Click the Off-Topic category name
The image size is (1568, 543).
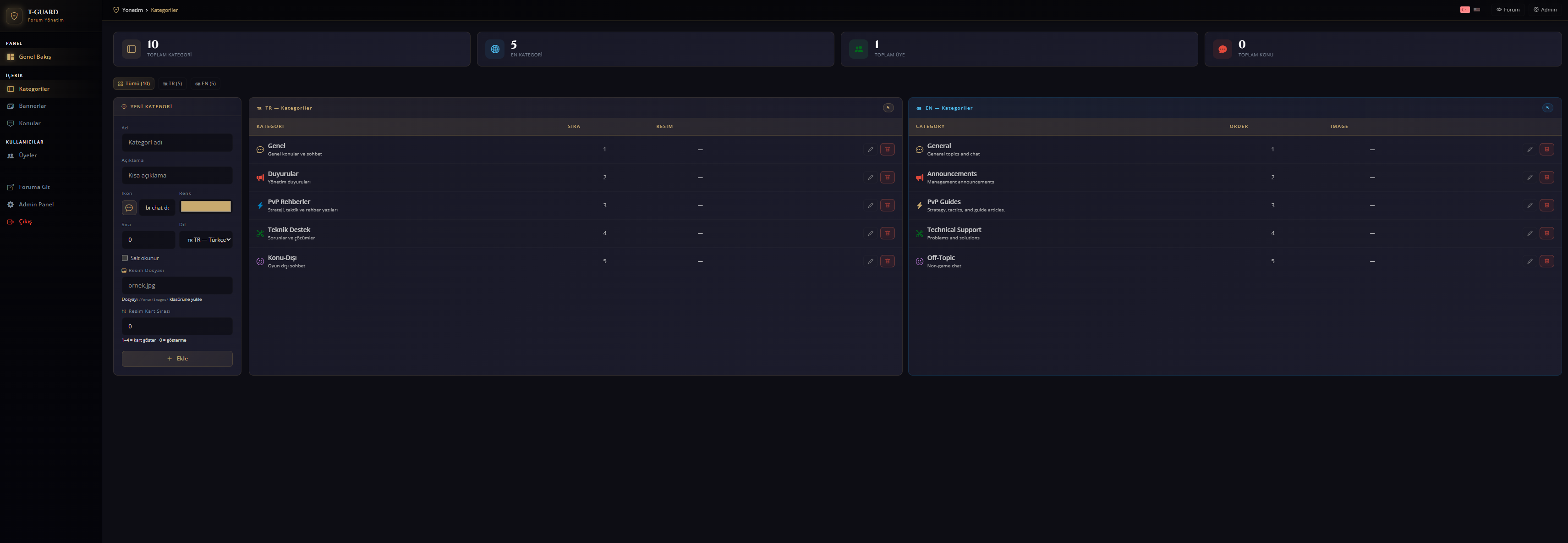coord(941,258)
